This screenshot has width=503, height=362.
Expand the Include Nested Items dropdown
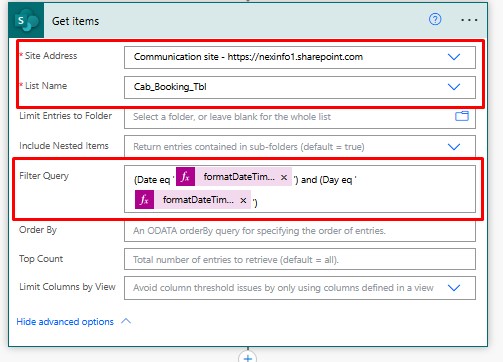point(454,147)
